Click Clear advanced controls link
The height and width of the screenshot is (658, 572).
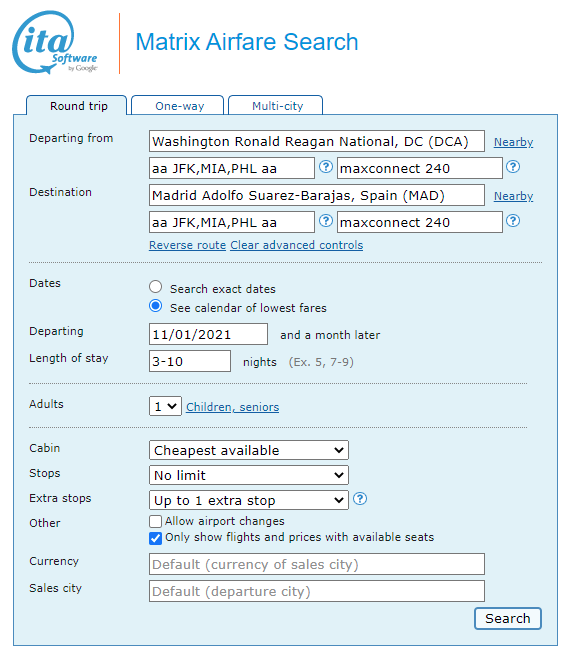click(297, 245)
